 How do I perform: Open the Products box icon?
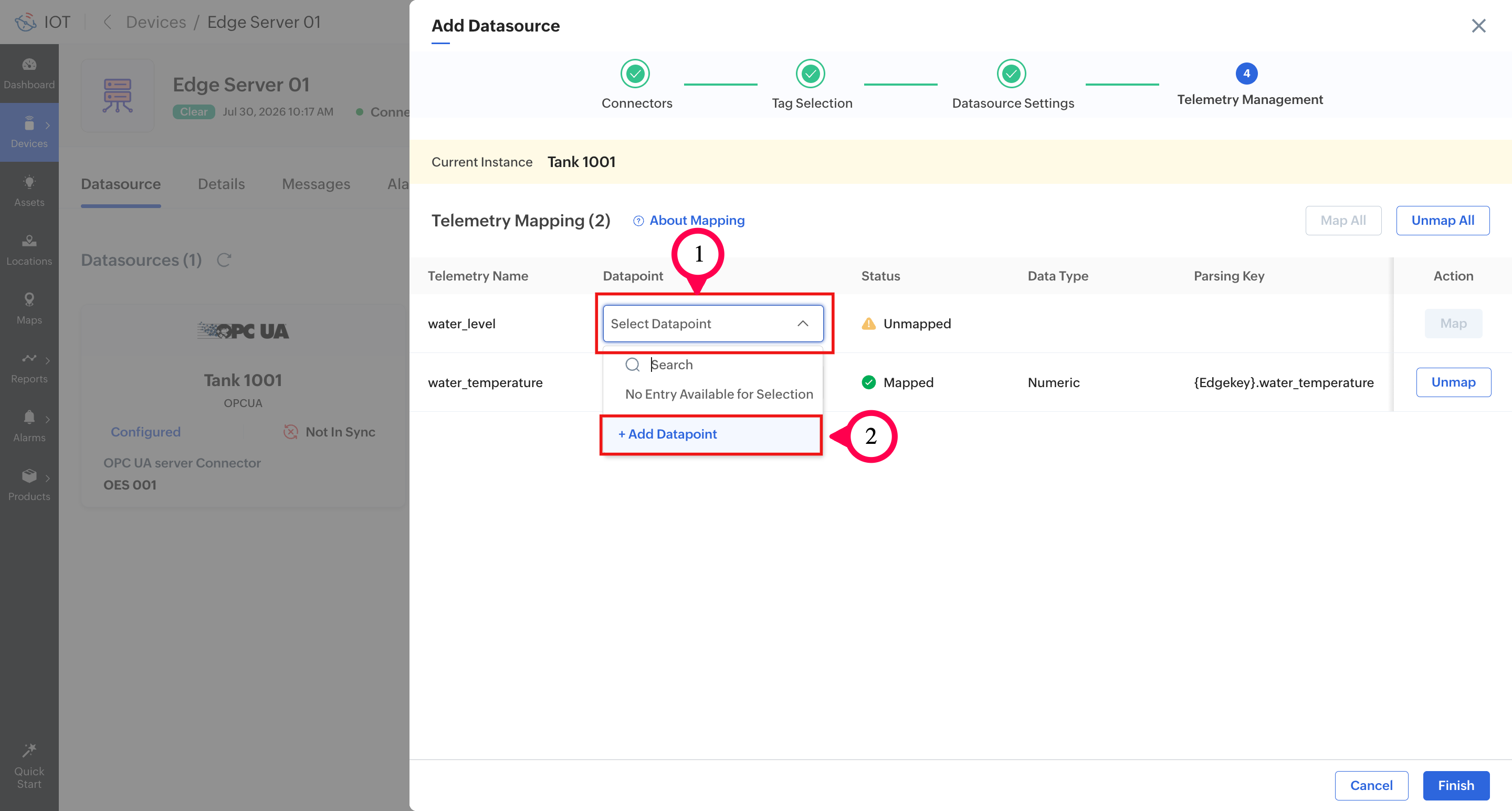[29, 476]
